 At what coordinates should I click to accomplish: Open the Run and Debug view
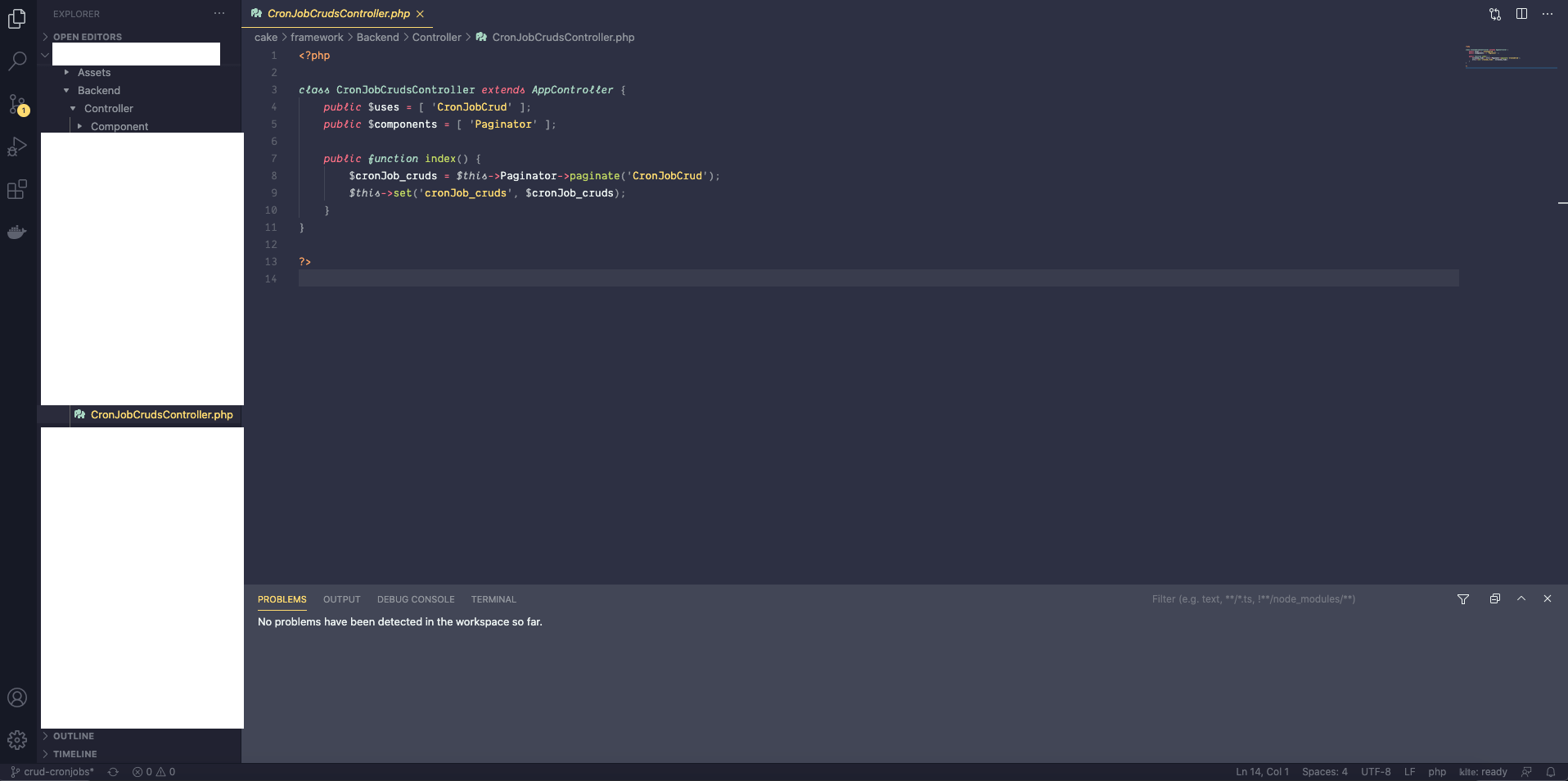point(18,147)
